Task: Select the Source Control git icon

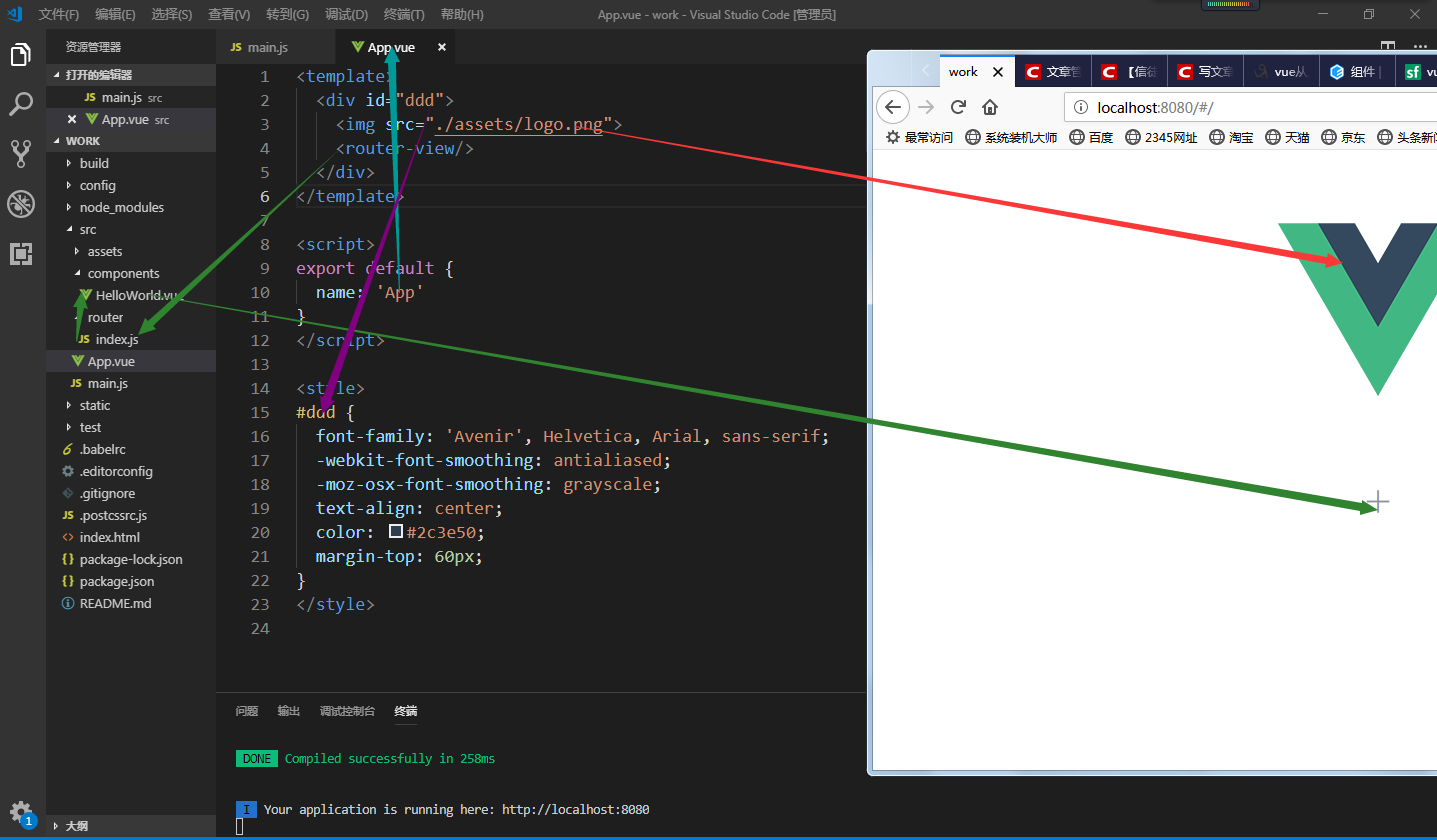Action: (x=22, y=152)
